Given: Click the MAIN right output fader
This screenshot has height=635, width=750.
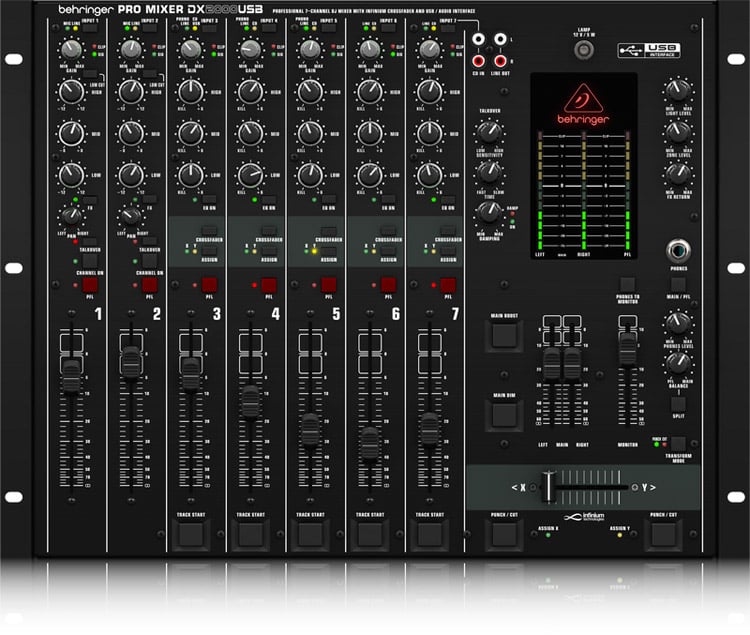Looking at the screenshot, I should pos(572,364).
